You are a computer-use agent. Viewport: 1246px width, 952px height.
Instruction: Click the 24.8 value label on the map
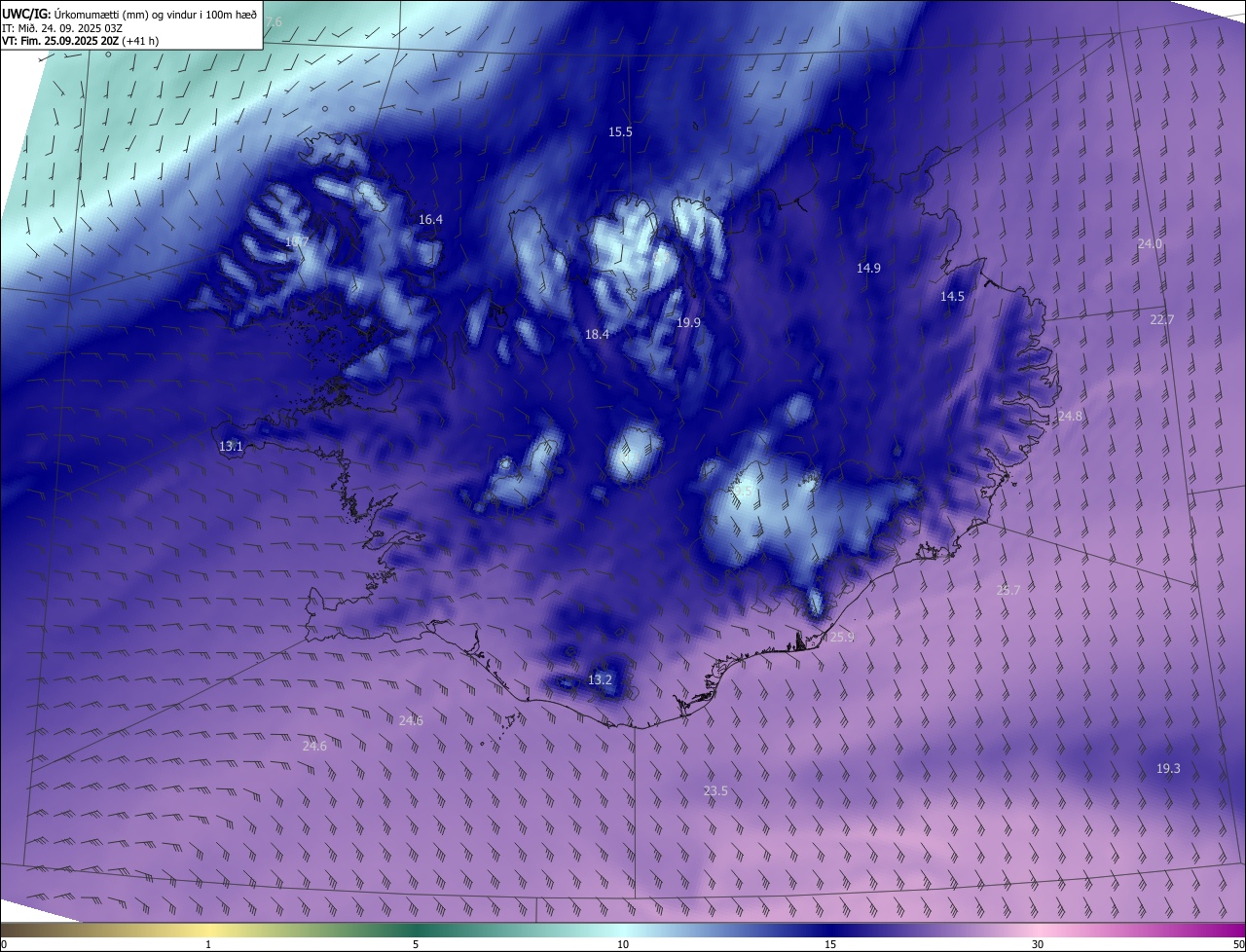tap(1069, 416)
